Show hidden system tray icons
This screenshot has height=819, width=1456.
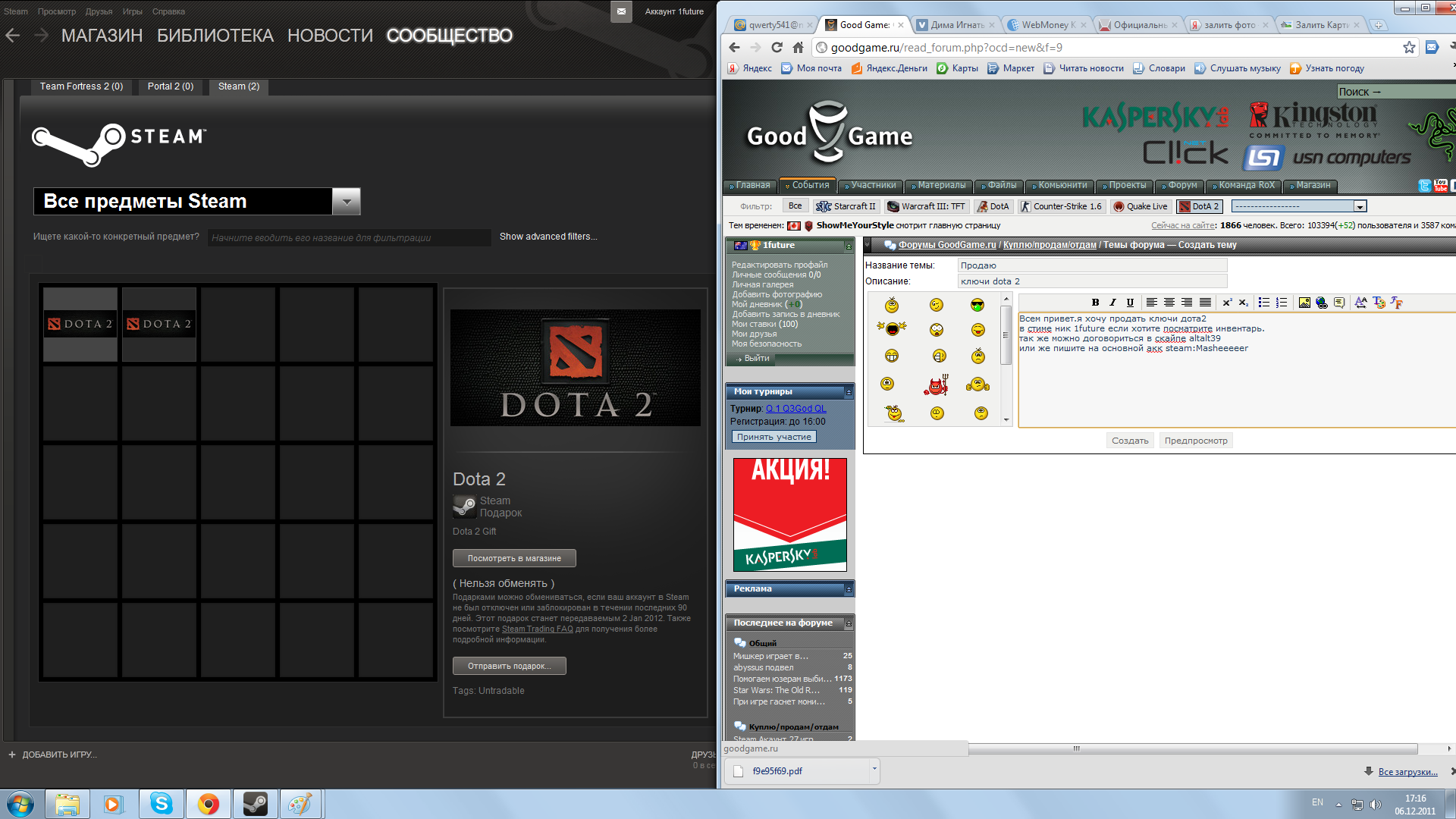[1338, 804]
